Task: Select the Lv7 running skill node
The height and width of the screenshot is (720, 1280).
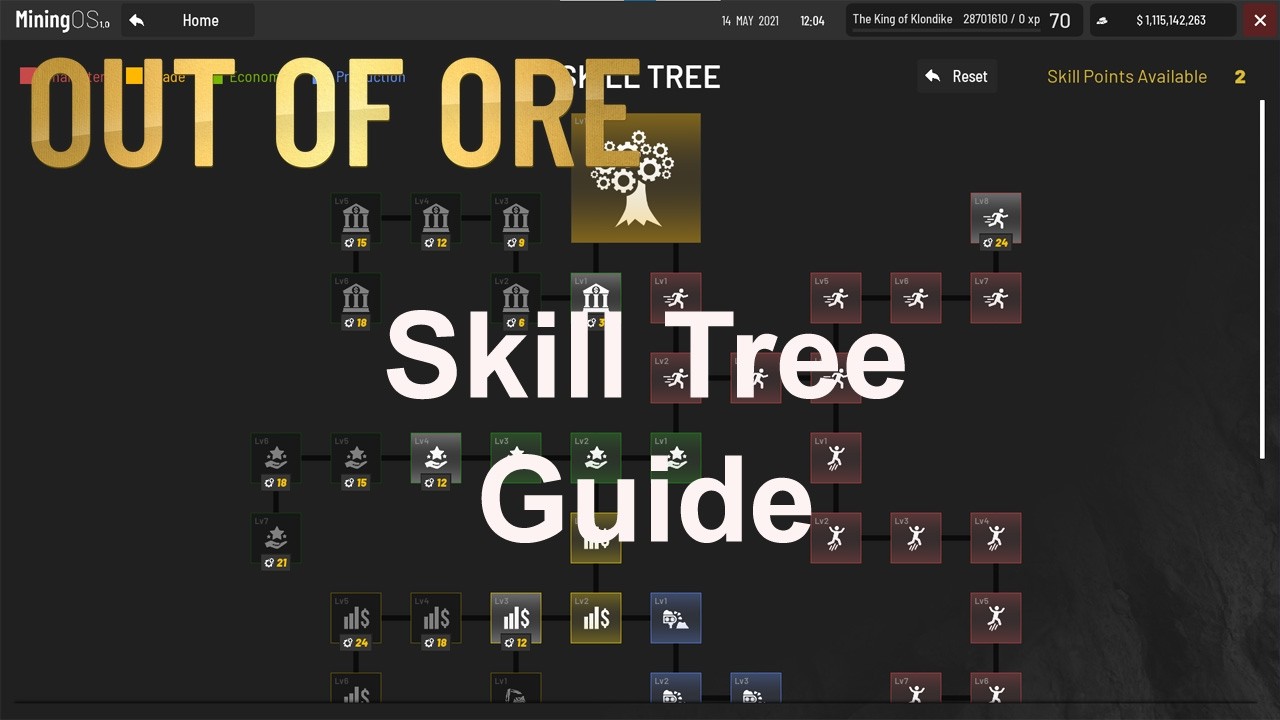Action: coord(996,298)
